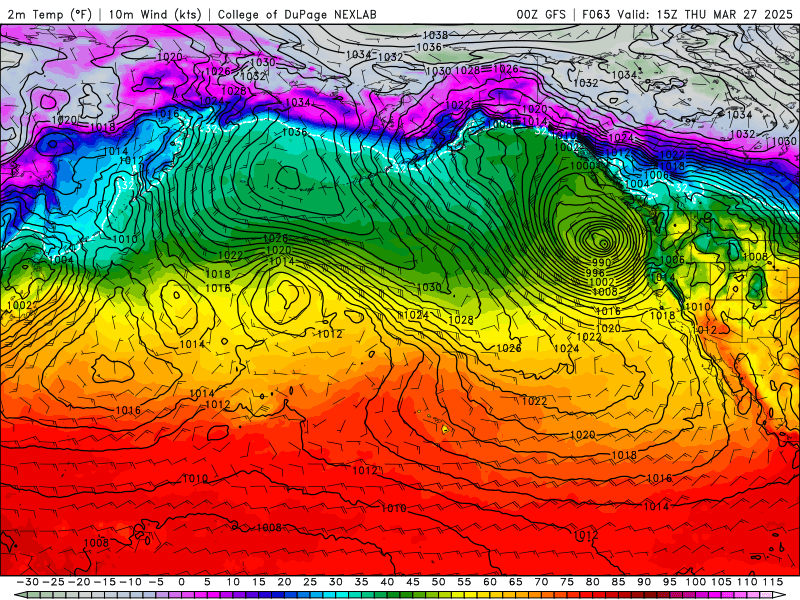Click the 110 temperature scale label
This screenshot has height=600, width=800.
pos(747,582)
